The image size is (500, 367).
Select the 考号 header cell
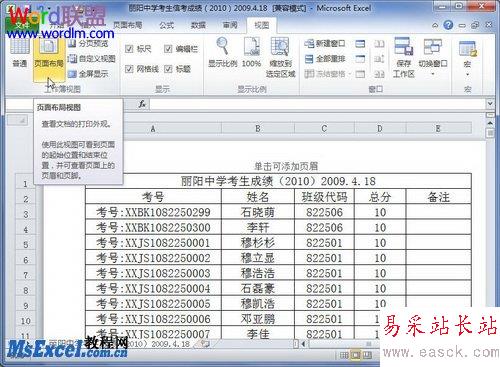tap(153, 197)
